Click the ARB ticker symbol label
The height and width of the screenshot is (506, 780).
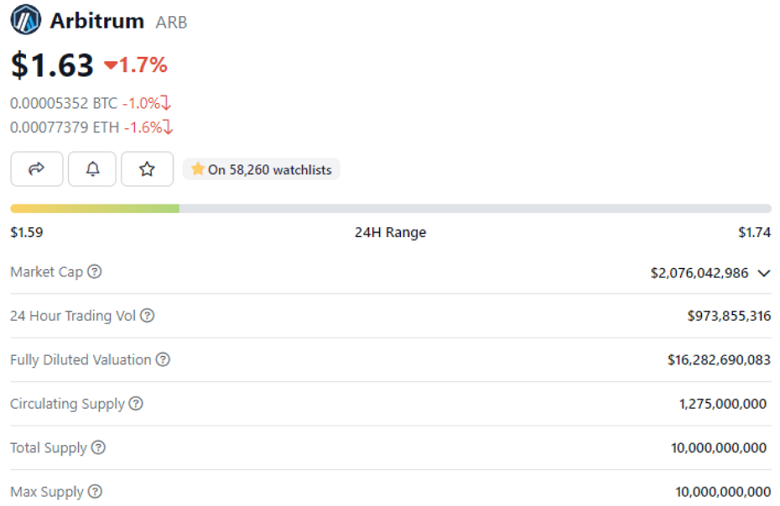[x=171, y=21]
